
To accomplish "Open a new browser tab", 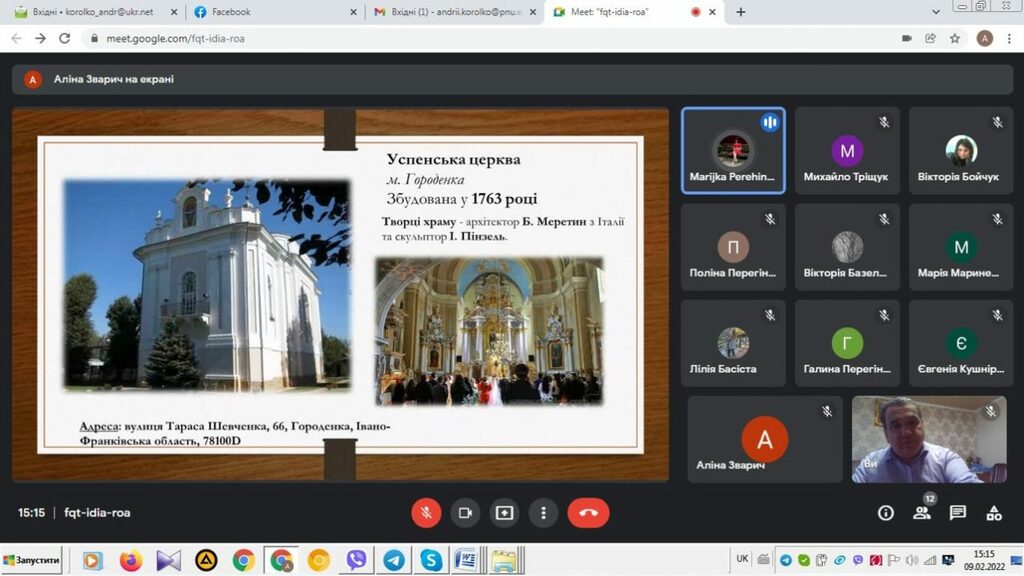I will click(x=741, y=12).
